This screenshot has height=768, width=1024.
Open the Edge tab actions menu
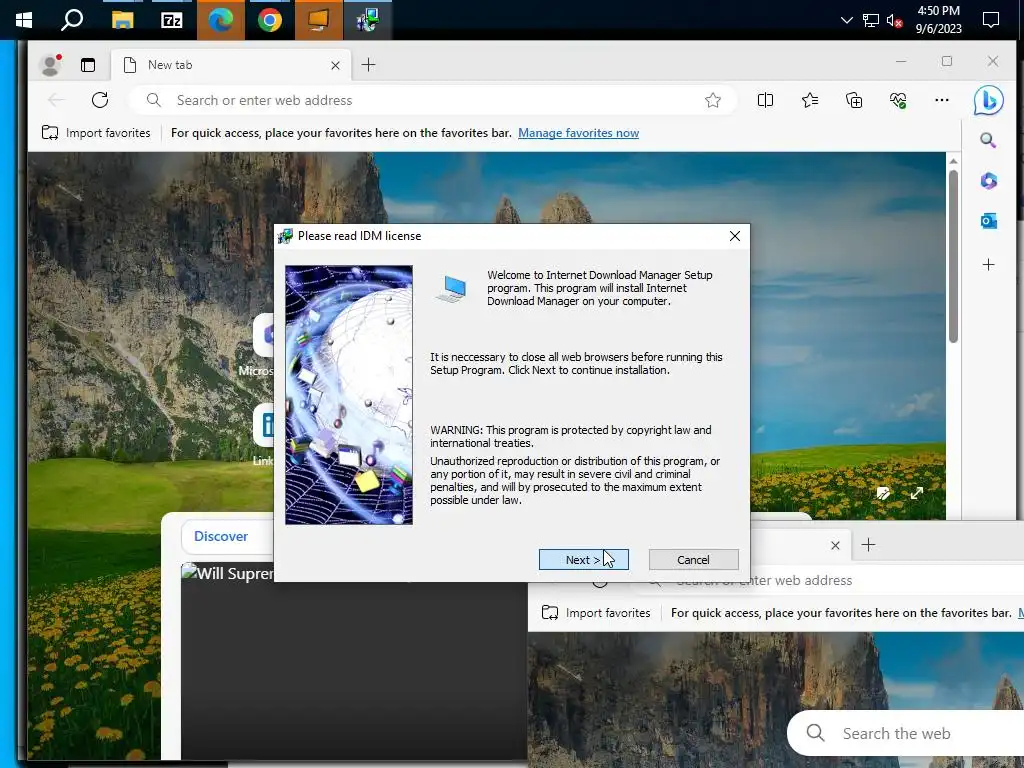(x=88, y=65)
